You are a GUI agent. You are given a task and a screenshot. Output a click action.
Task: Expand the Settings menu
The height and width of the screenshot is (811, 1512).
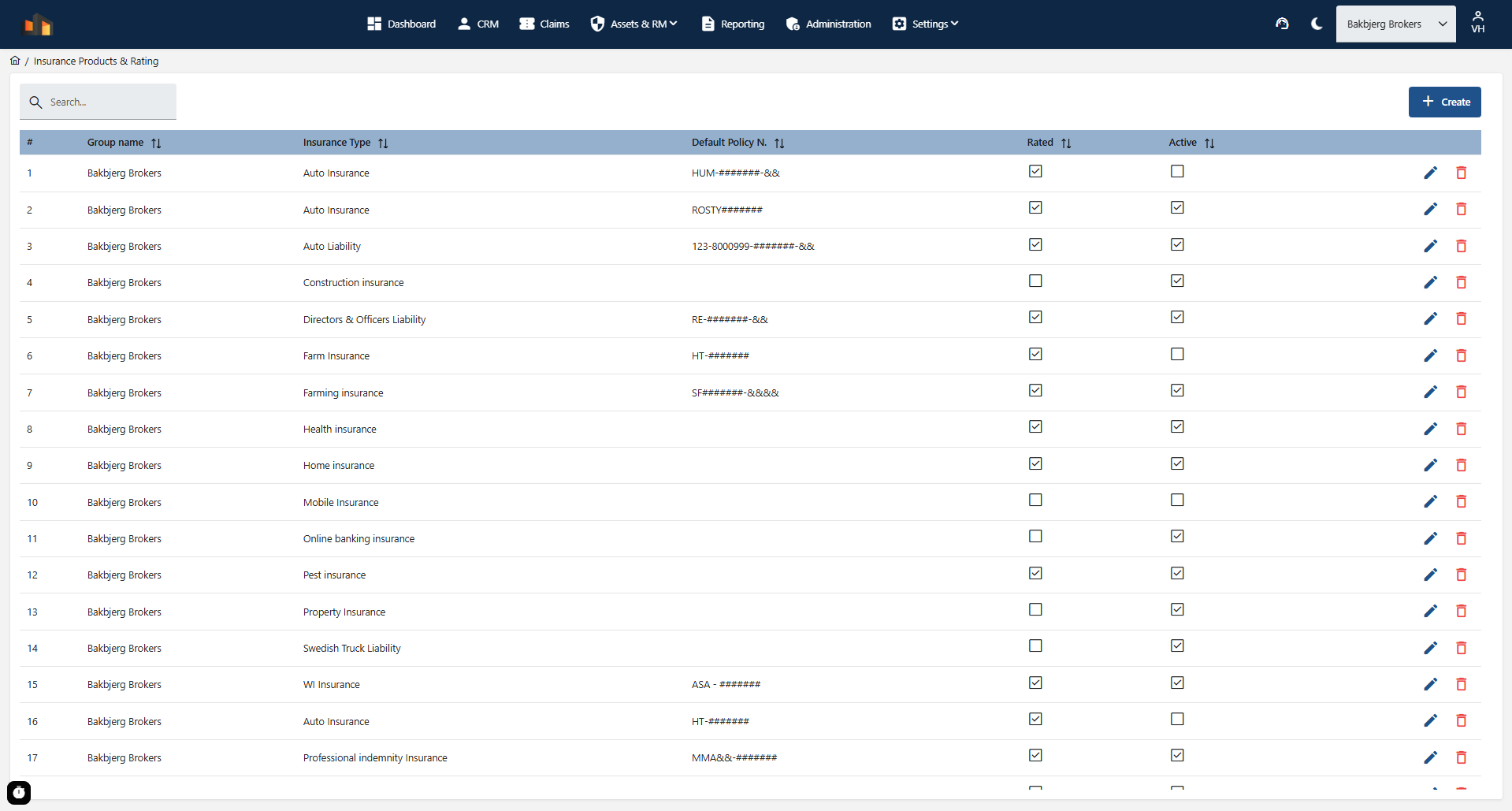pos(925,24)
